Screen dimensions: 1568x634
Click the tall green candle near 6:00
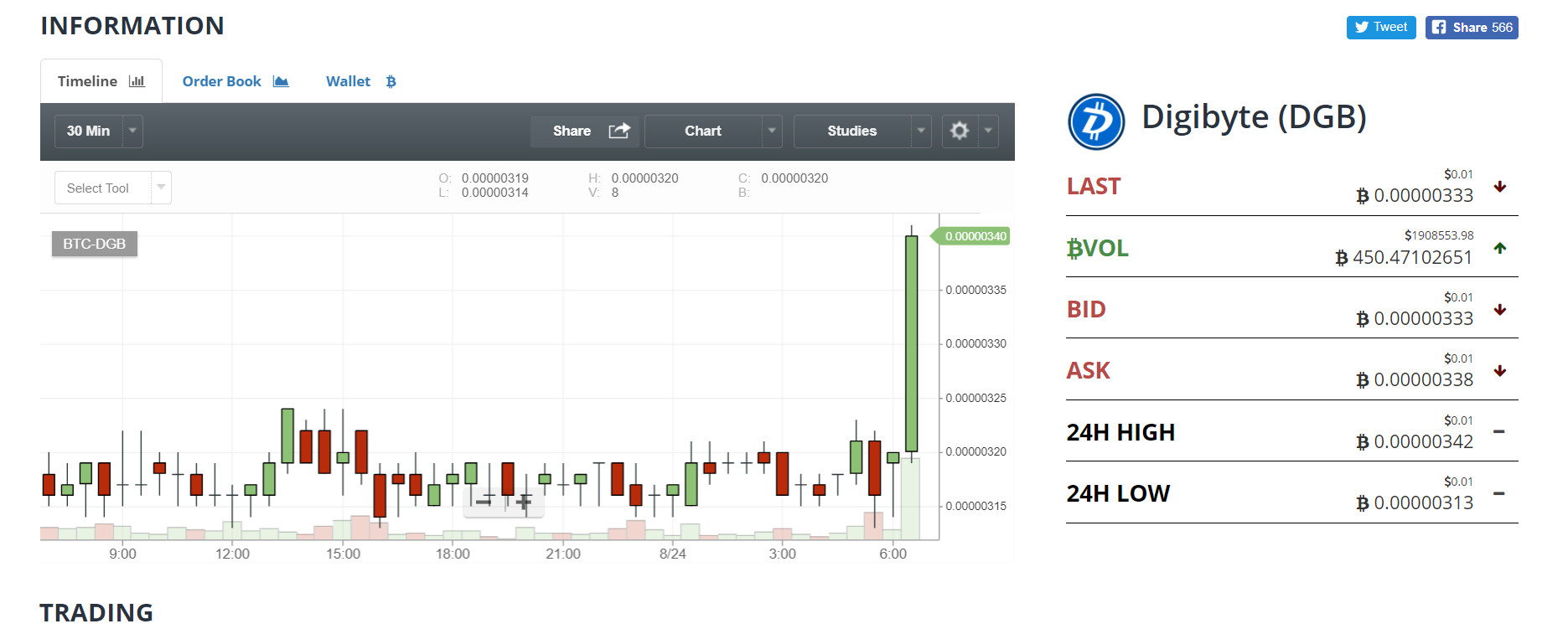(912, 343)
